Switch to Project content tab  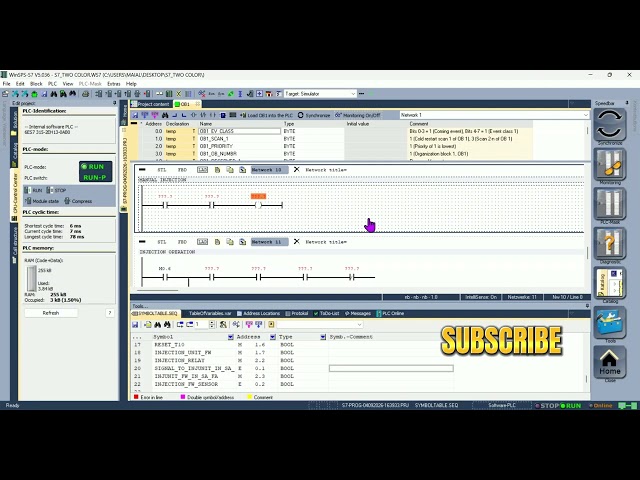pos(150,104)
